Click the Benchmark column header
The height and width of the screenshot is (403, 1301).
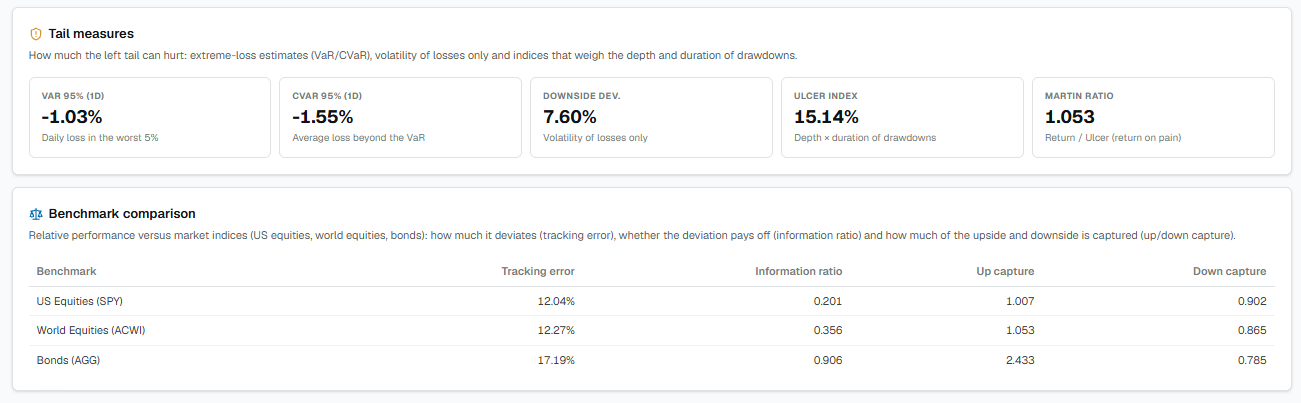pos(67,271)
